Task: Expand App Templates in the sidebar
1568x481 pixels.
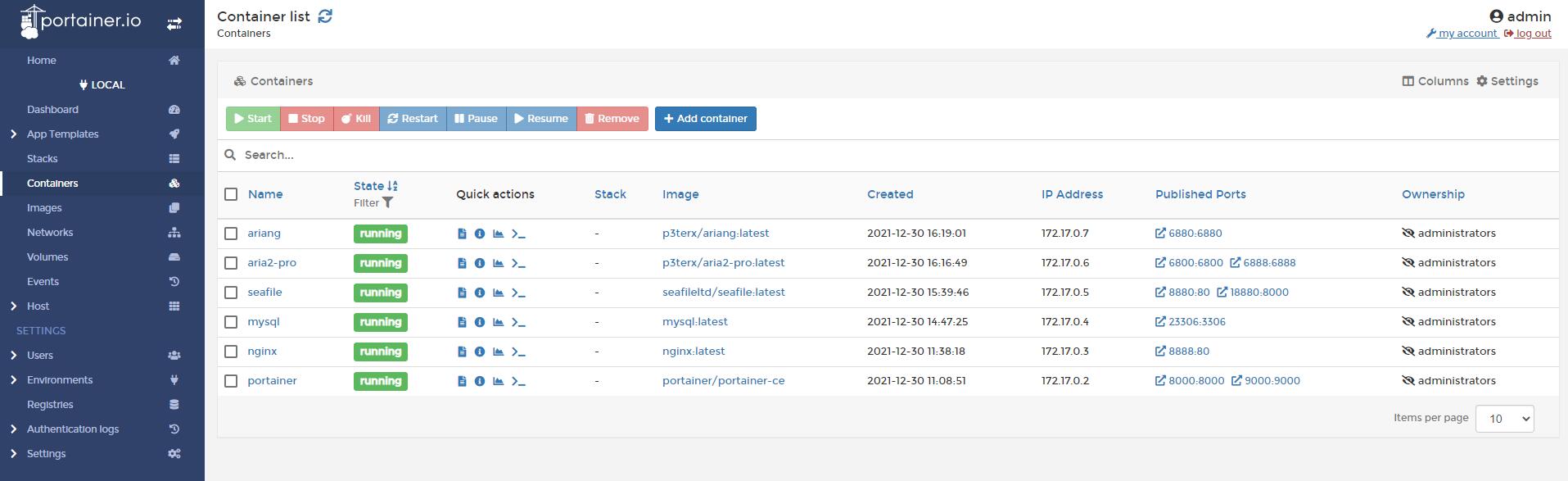Action: pyautogui.click(x=13, y=134)
